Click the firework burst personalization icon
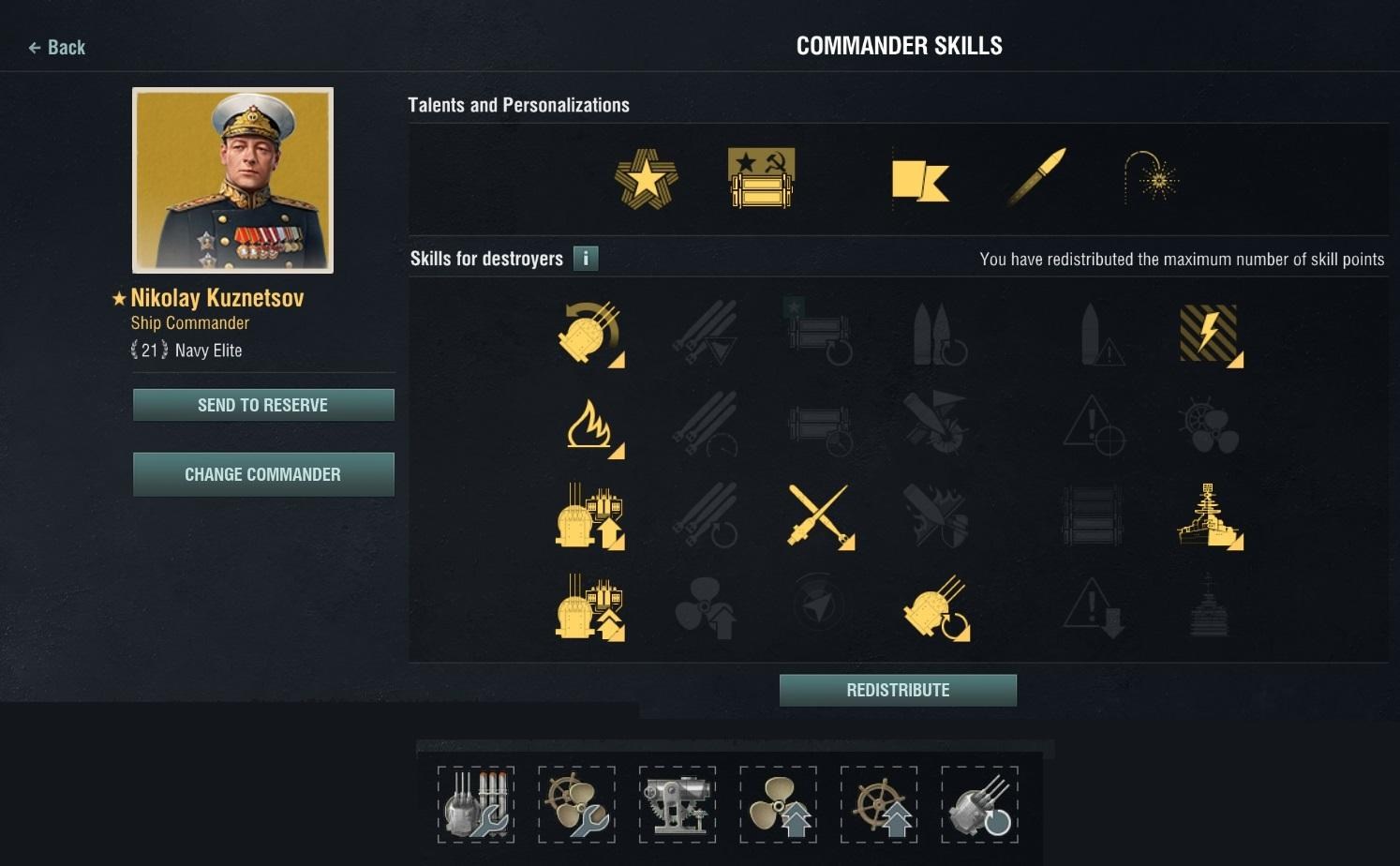This screenshot has width=1400, height=866. pyautogui.click(x=1151, y=177)
